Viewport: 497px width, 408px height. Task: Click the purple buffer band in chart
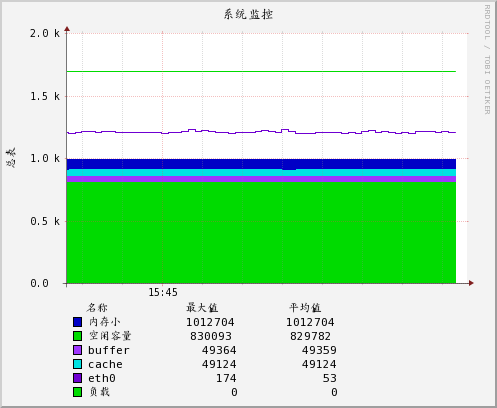coord(261,179)
